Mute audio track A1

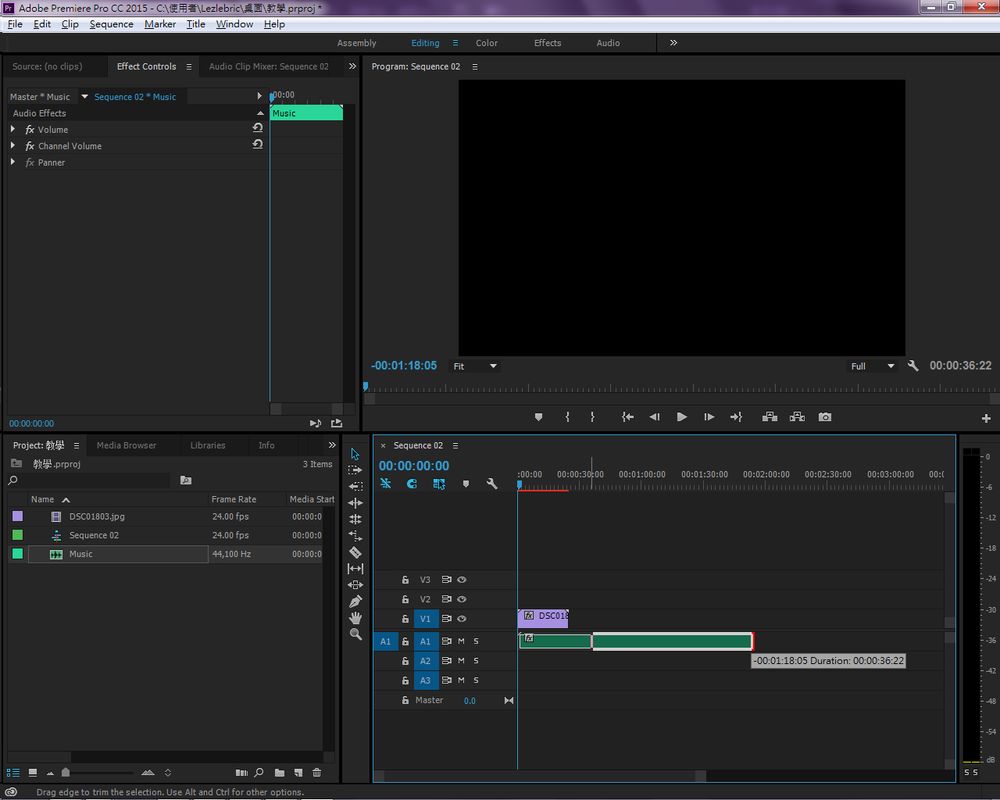pos(461,641)
